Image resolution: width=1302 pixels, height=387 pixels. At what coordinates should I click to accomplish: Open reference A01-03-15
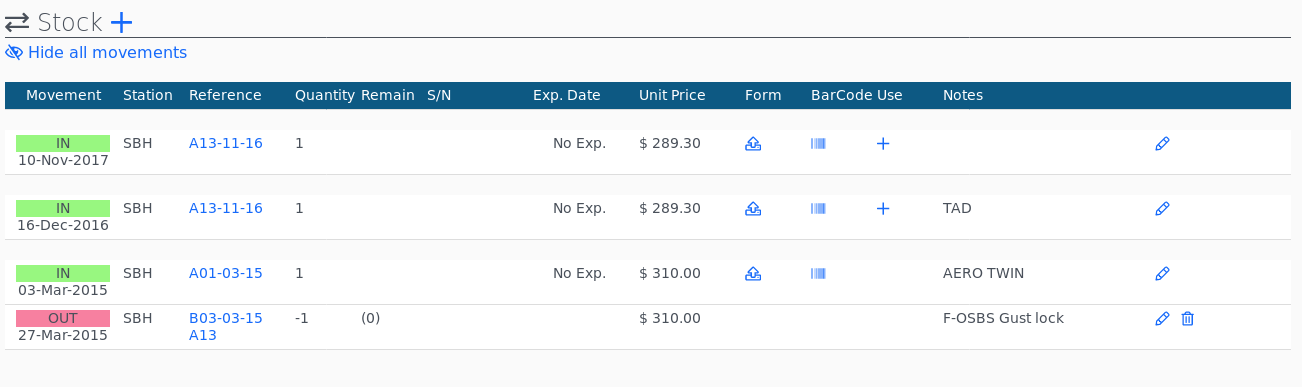click(x=226, y=273)
